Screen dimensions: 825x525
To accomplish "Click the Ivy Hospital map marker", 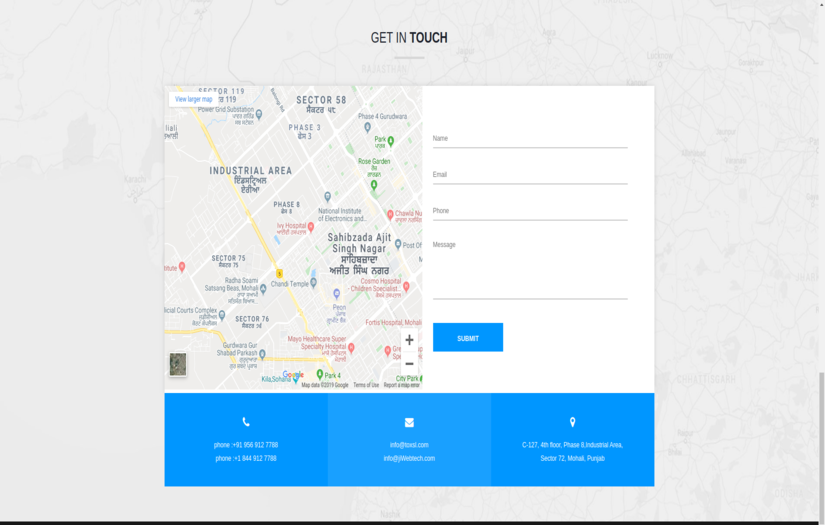I will (x=311, y=227).
